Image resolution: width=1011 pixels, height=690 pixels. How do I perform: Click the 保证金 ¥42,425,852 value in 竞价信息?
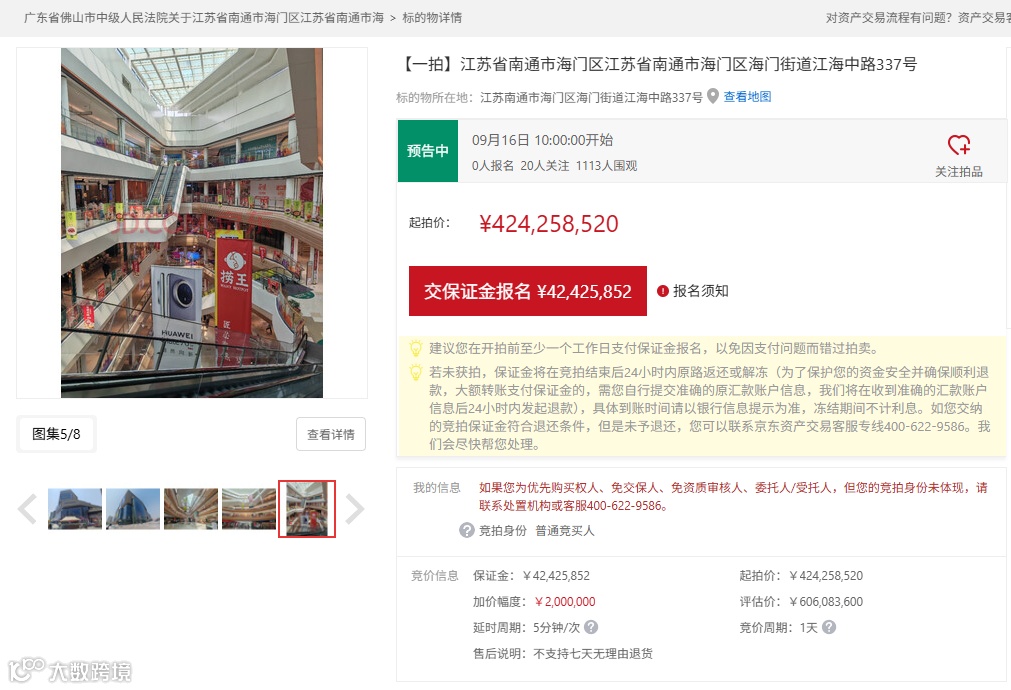click(556, 576)
